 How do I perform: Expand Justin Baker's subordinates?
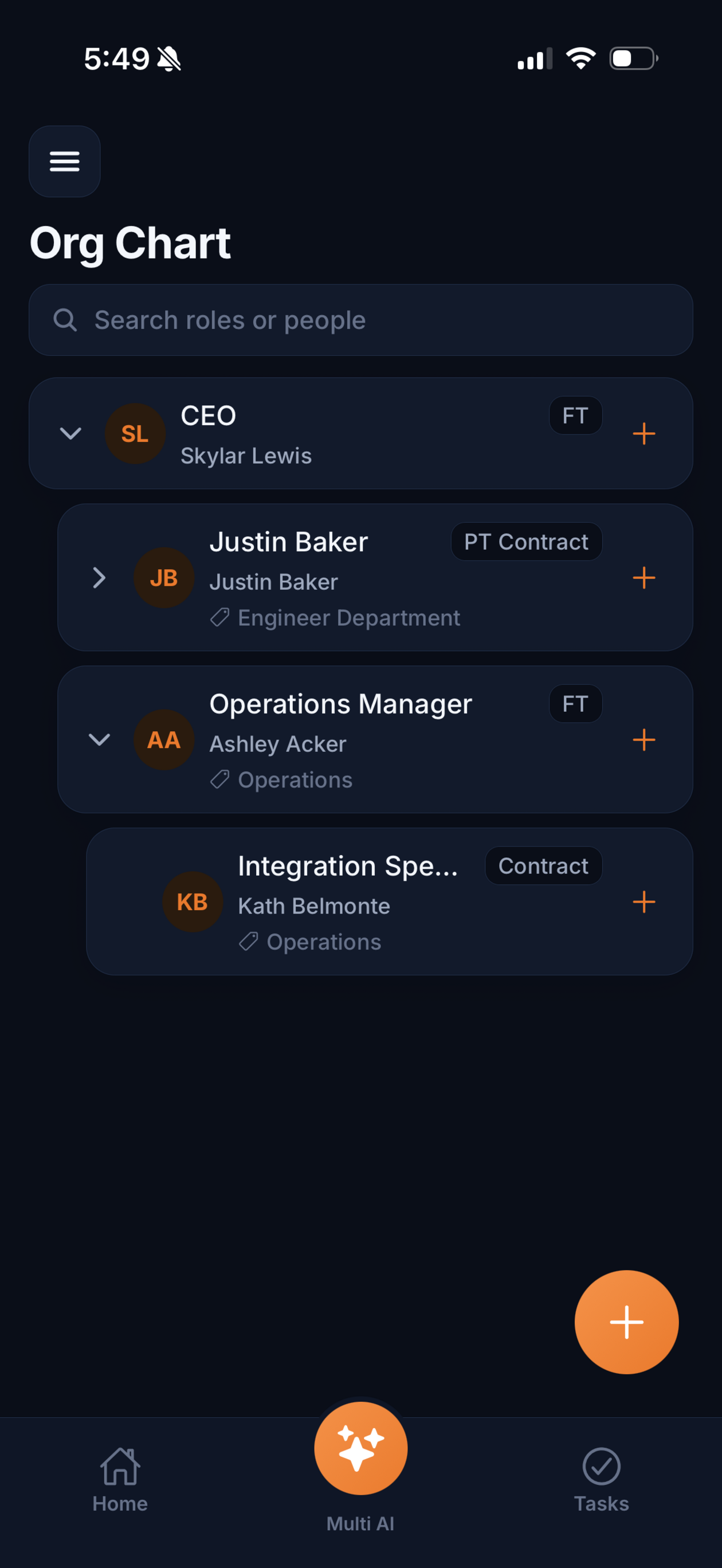pyautogui.click(x=99, y=578)
